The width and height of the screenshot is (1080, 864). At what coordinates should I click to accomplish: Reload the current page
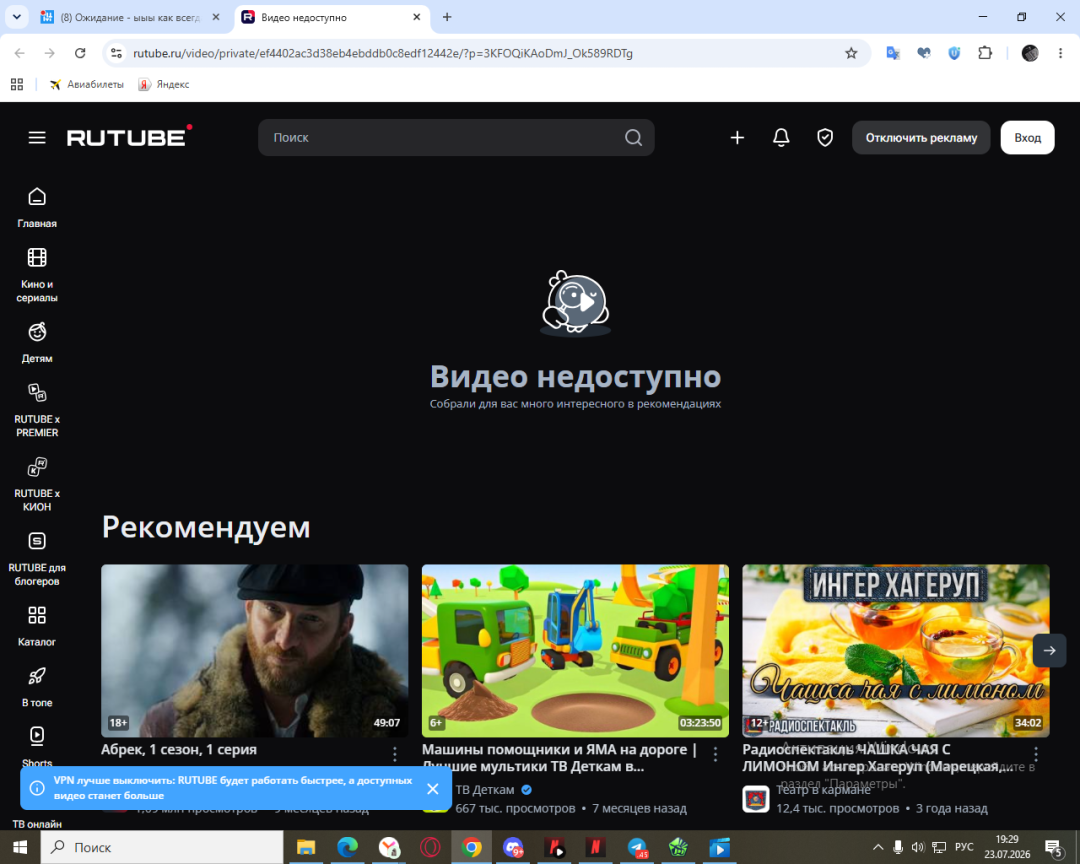[x=80, y=53]
